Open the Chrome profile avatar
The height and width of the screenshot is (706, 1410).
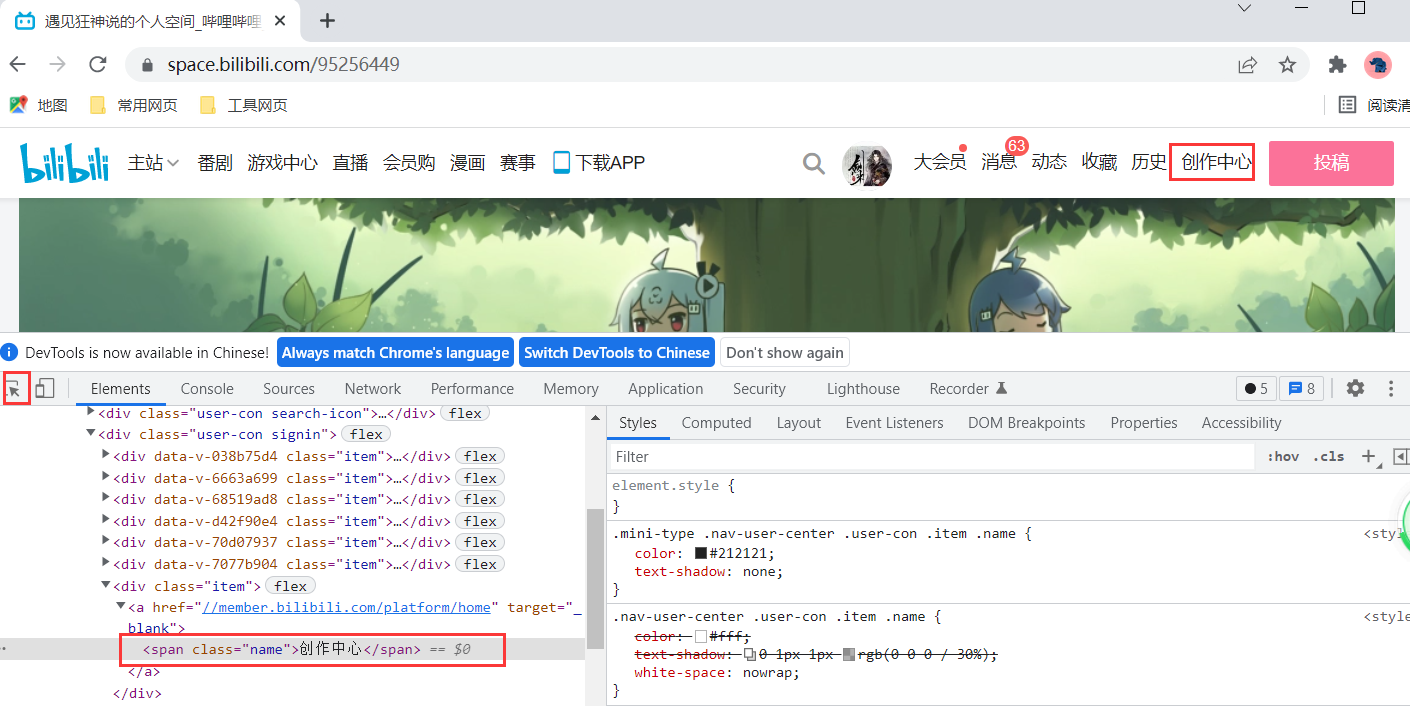(1377, 65)
